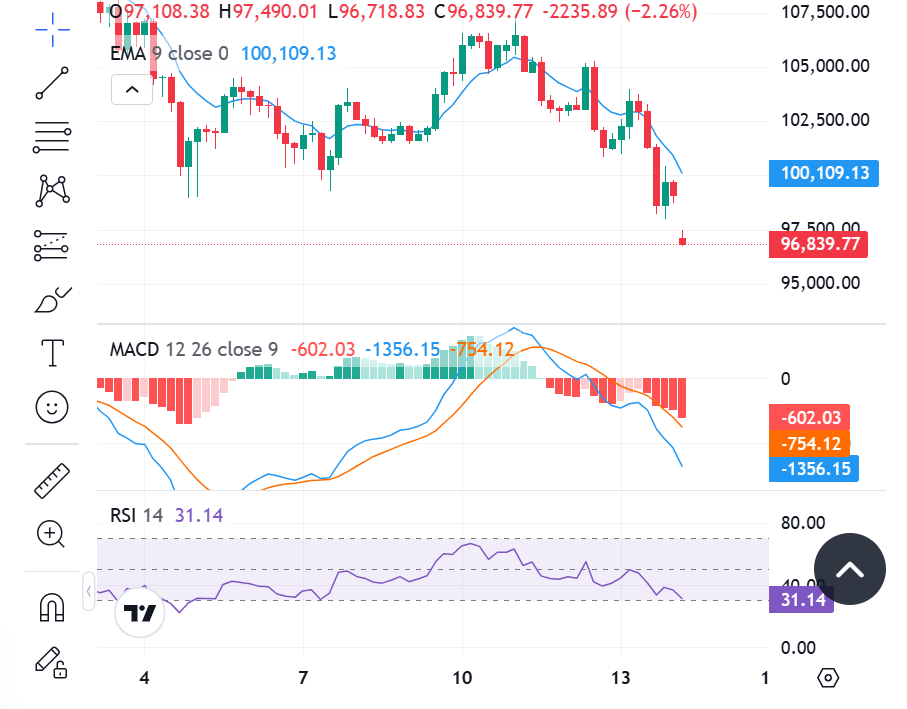This screenshot has height=709, width=907.
Task: Open the Gann and Fibonacci tools
Action: [52, 136]
